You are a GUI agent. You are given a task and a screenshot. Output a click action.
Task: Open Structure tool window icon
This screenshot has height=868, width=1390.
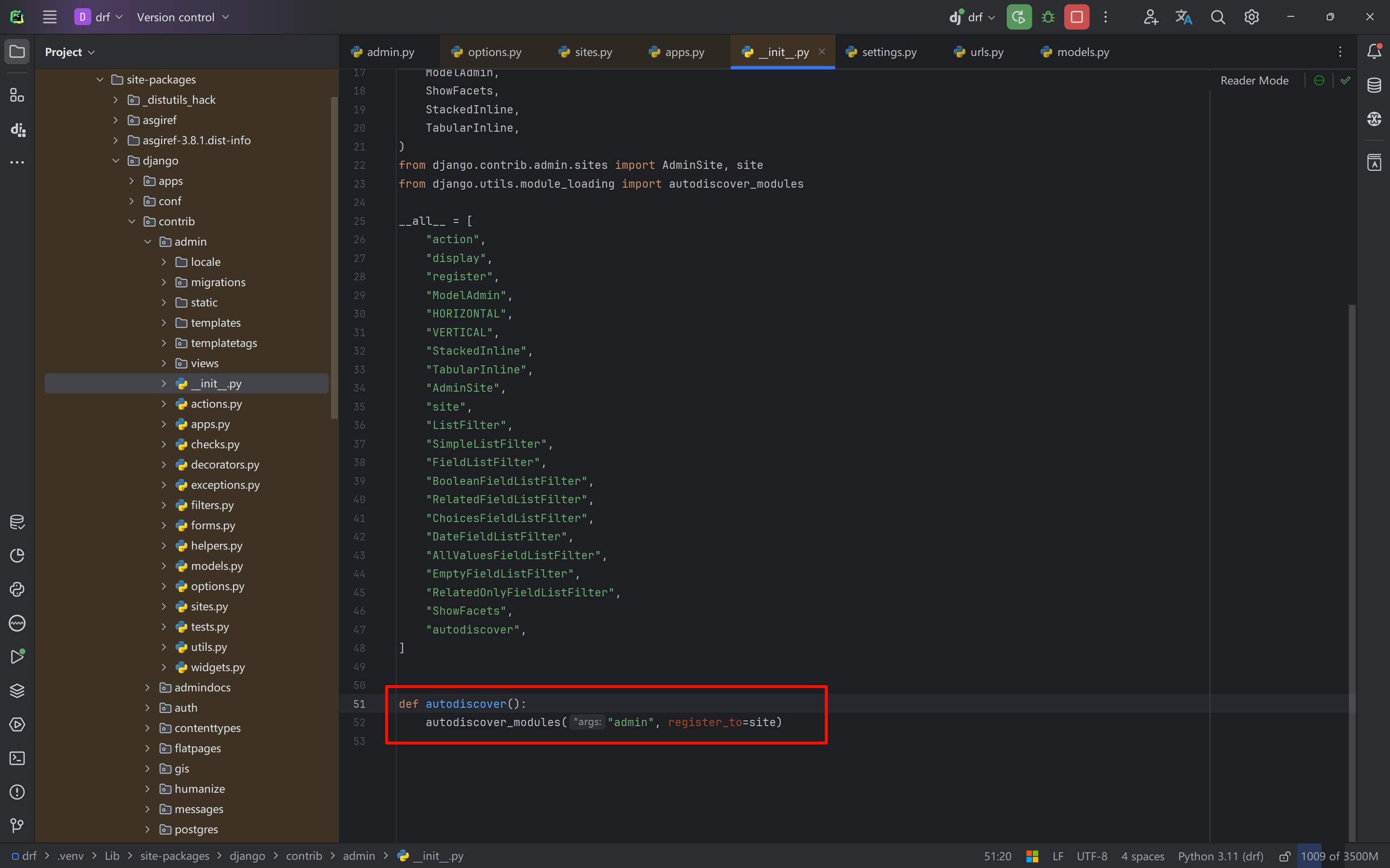click(17, 96)
